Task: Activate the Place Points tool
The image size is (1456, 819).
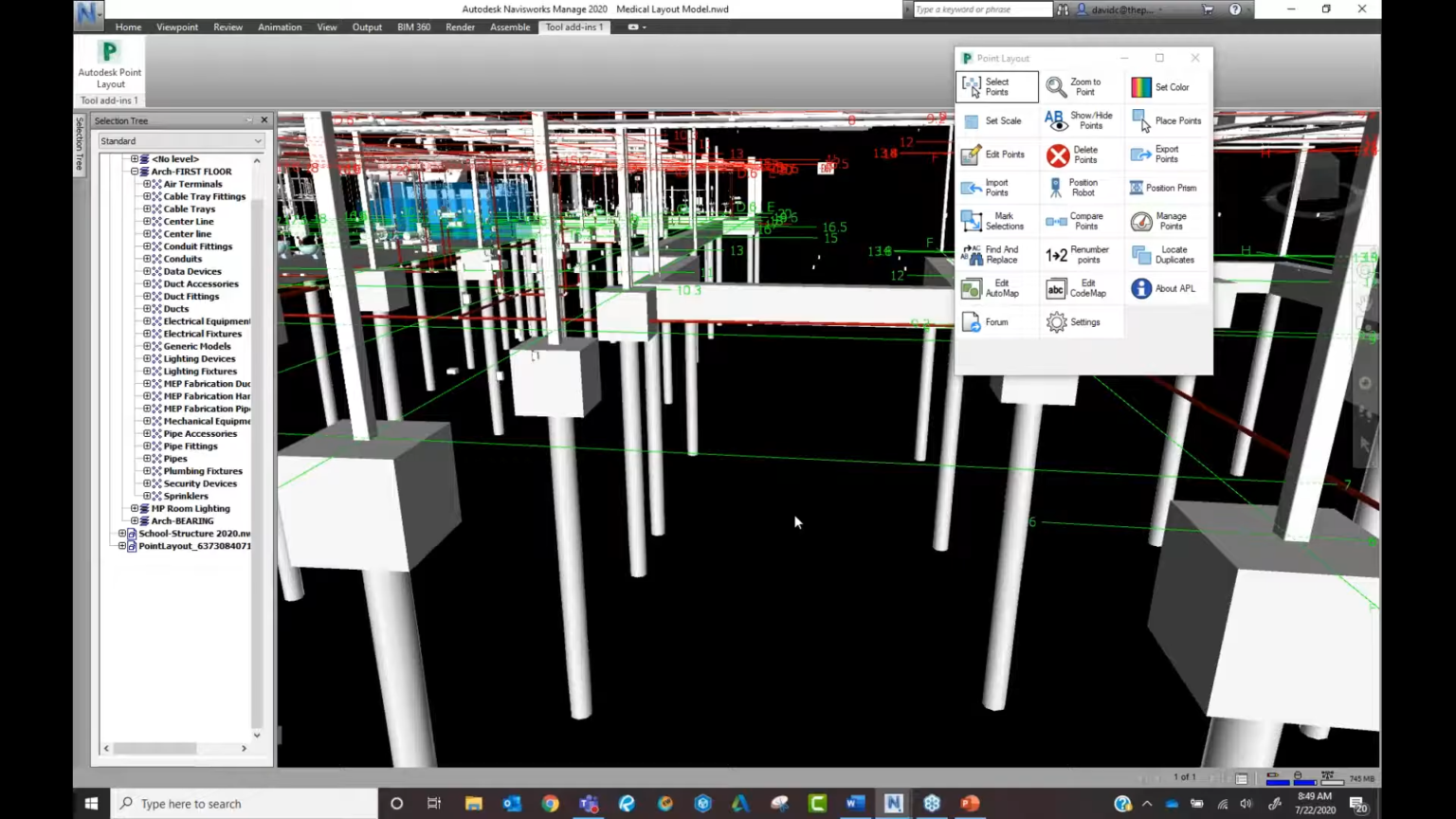Action: 1167,121
